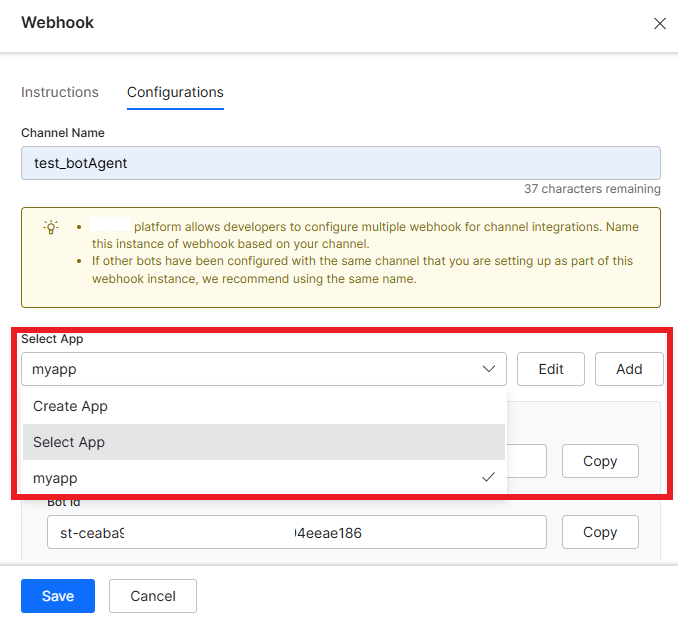Cancel the webhook configuration changes
This screenshot has height=617, width=678.
[x=153, y=596]
